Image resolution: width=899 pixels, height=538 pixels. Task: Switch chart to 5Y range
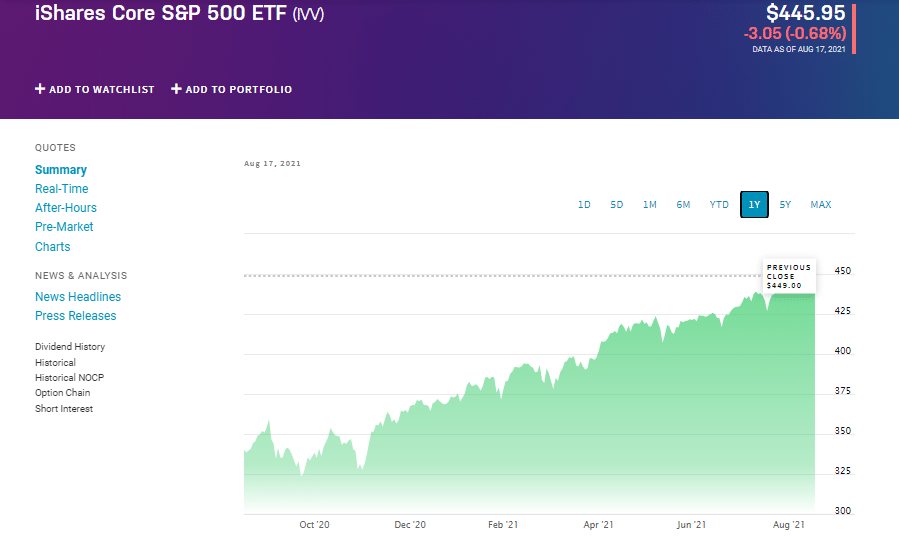coord(785,205)
